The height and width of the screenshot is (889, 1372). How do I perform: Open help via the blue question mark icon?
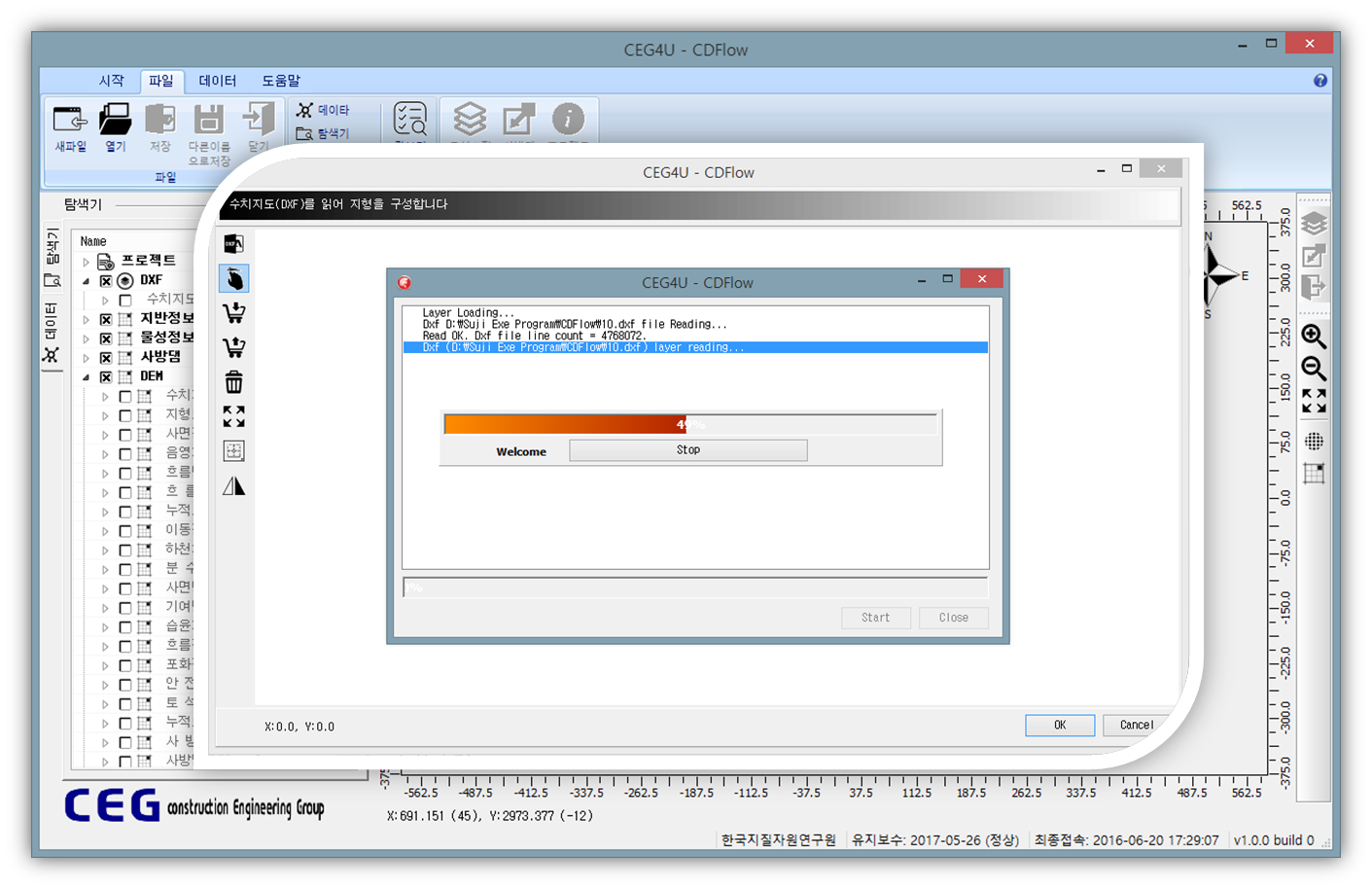[1319, 81]
